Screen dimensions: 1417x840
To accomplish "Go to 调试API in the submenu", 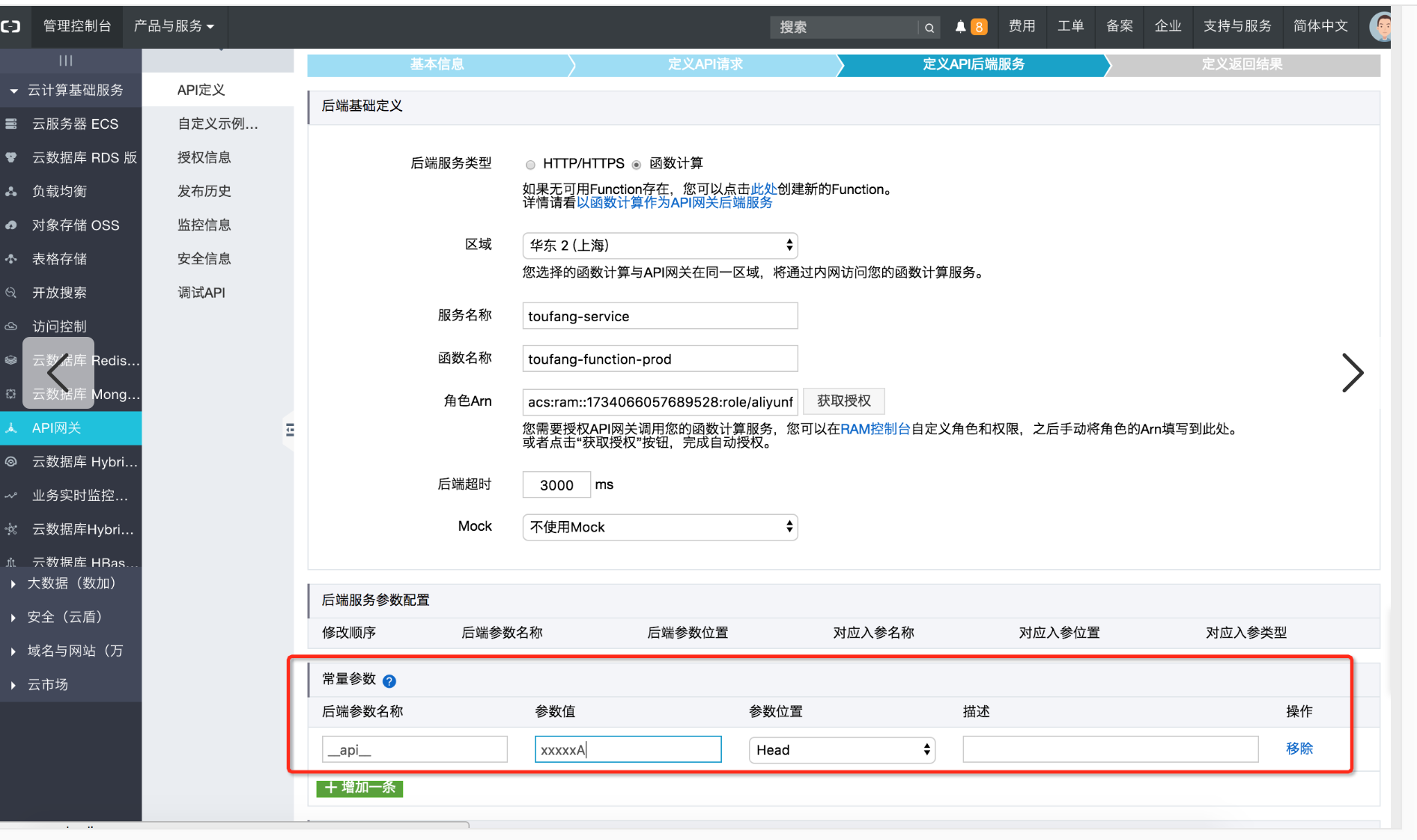I will pyautogui.click(x=201, y=293).
